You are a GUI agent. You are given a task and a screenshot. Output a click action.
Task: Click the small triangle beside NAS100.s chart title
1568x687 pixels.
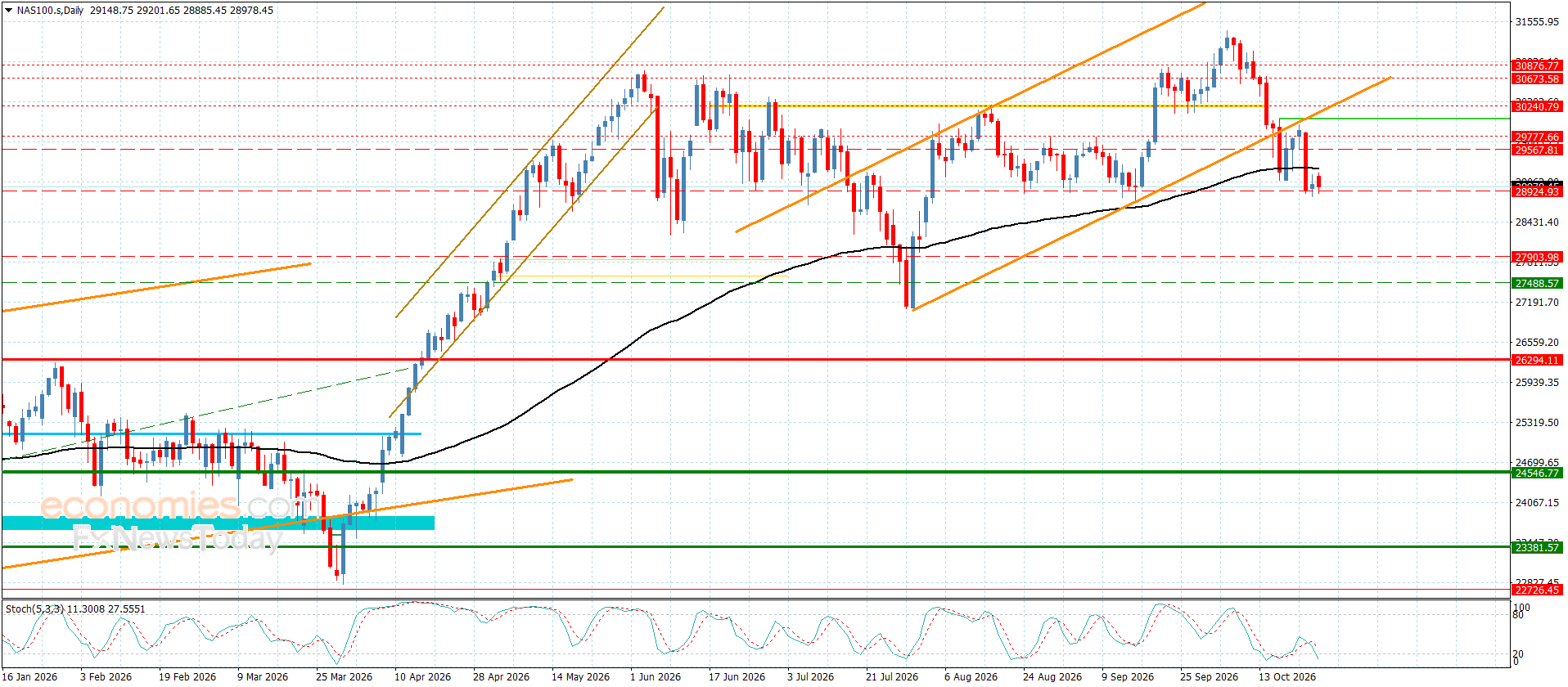[8, 11]
